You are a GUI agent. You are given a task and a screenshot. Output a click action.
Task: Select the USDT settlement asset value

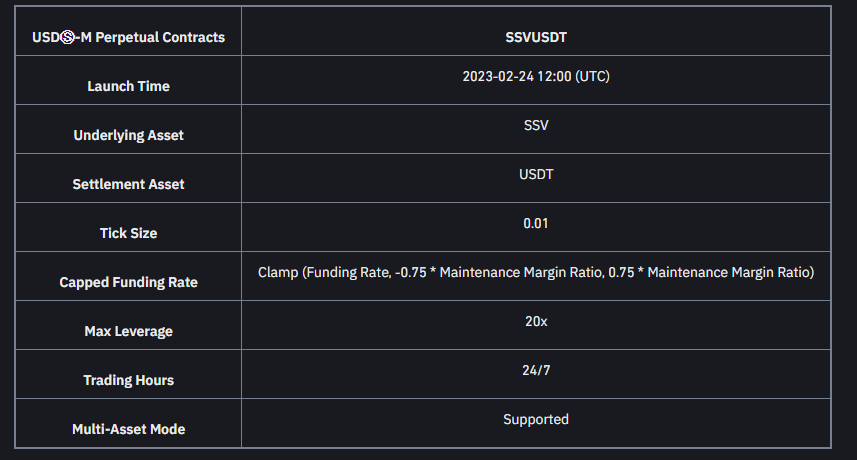[536, 174]
